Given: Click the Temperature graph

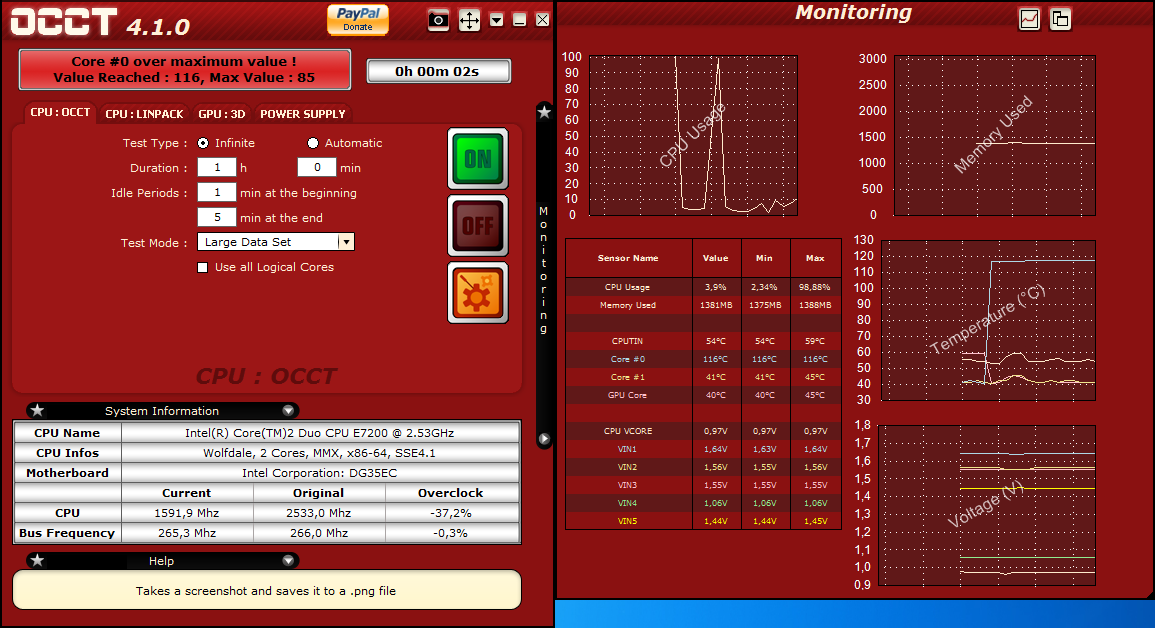Looking at the screenshot, I should (988, 320).
